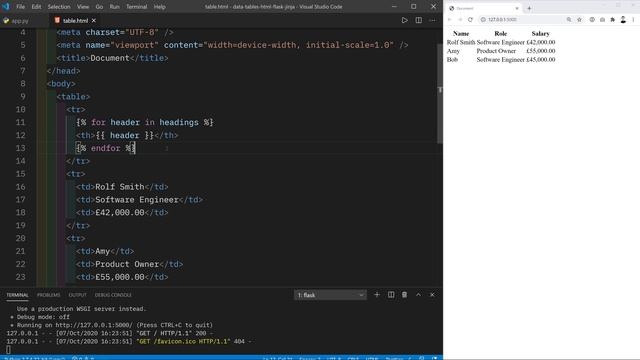This screenshot has width=640, height=360.
Task: Close the 'Document' browser tab
Action: pos(517,8)
